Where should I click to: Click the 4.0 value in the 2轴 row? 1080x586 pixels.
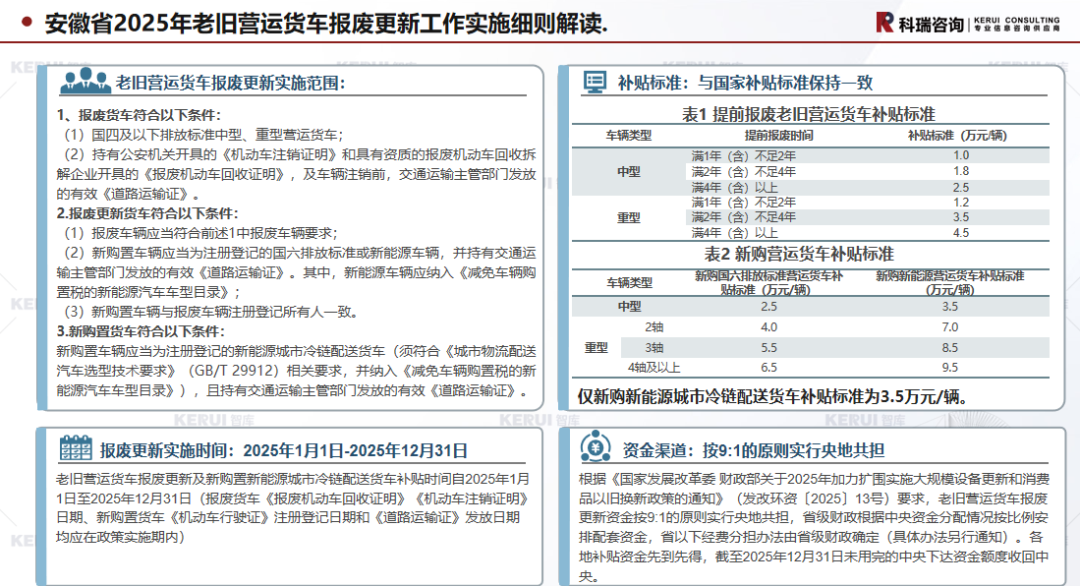point(769,327)
